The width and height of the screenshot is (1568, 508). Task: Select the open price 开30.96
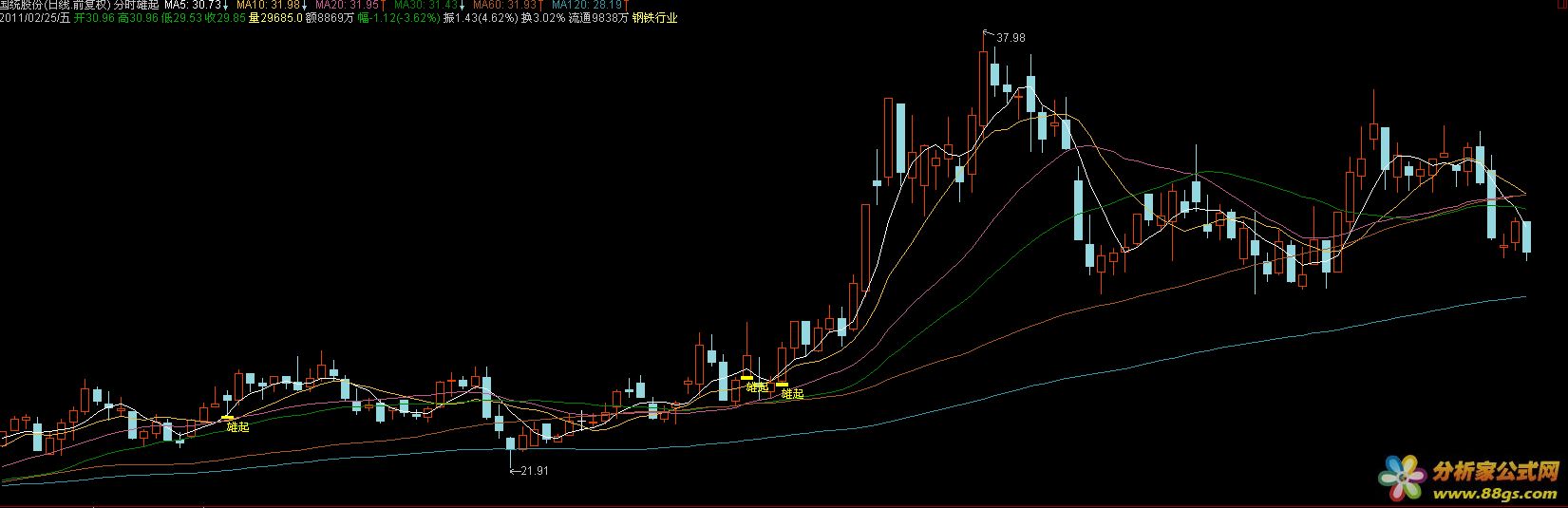tap(94, 18)
